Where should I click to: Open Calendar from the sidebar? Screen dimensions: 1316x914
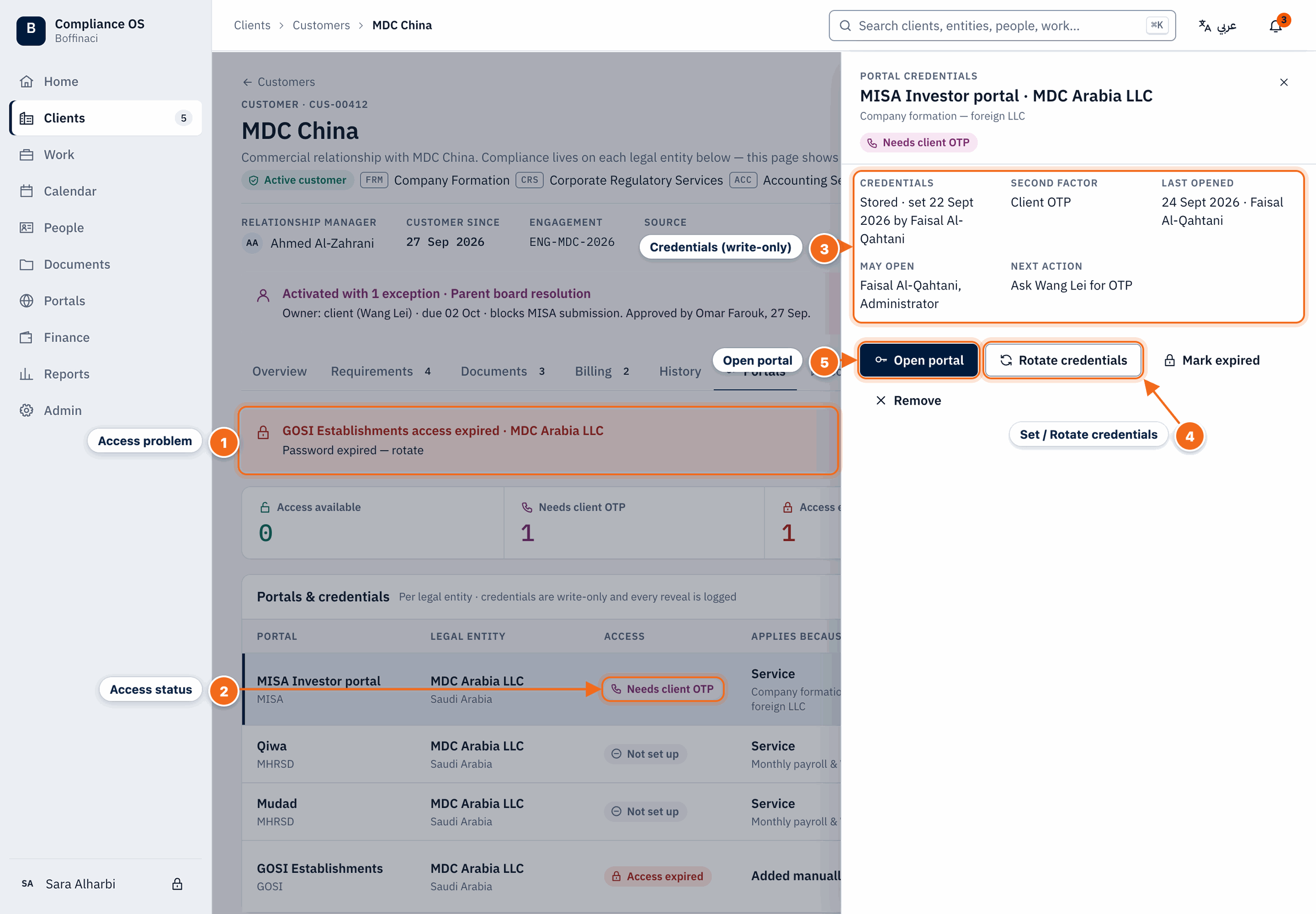(105, 191)
